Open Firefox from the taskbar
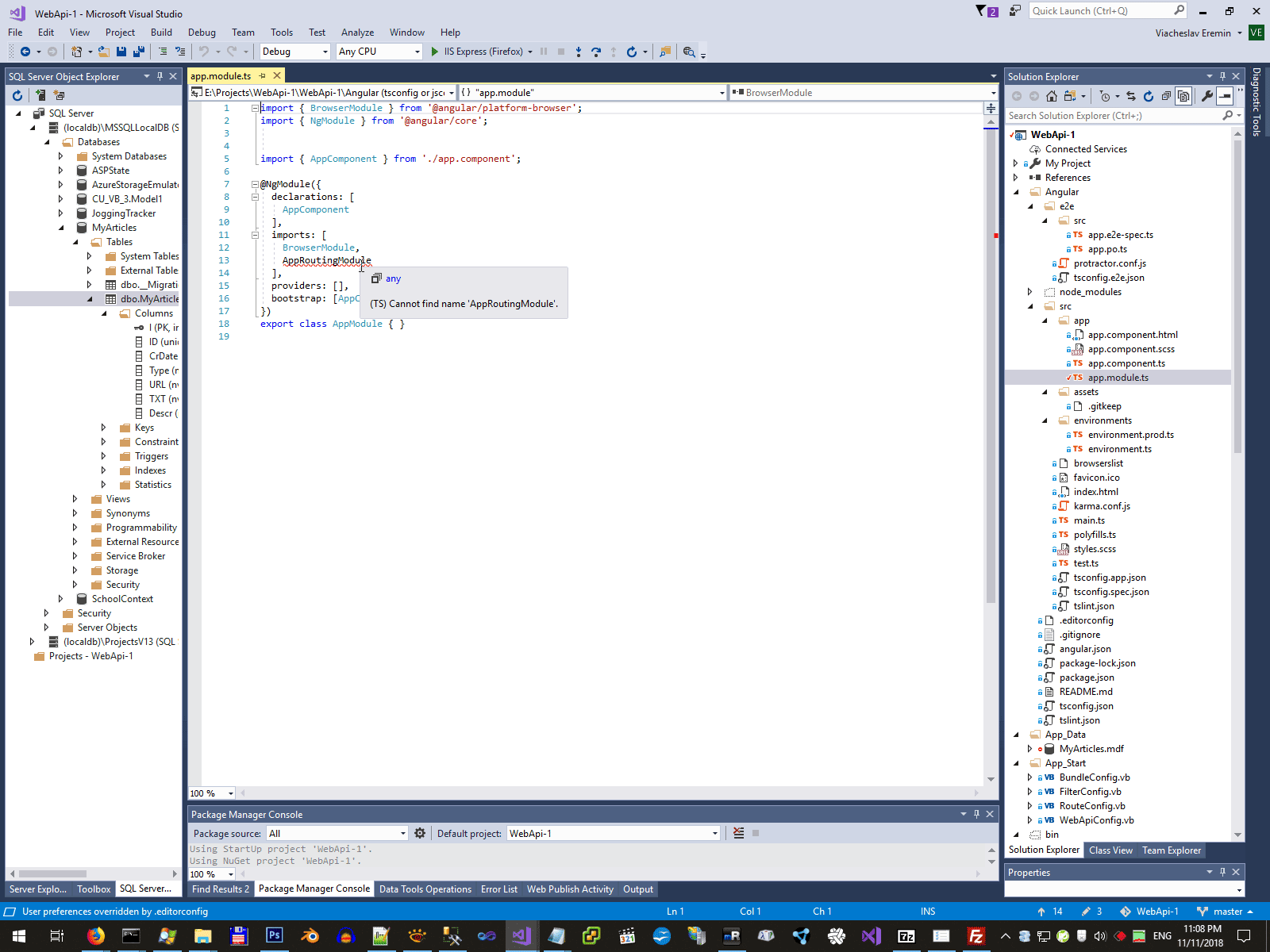Screen dimensions: 1270x952 [x=96, y=936]
